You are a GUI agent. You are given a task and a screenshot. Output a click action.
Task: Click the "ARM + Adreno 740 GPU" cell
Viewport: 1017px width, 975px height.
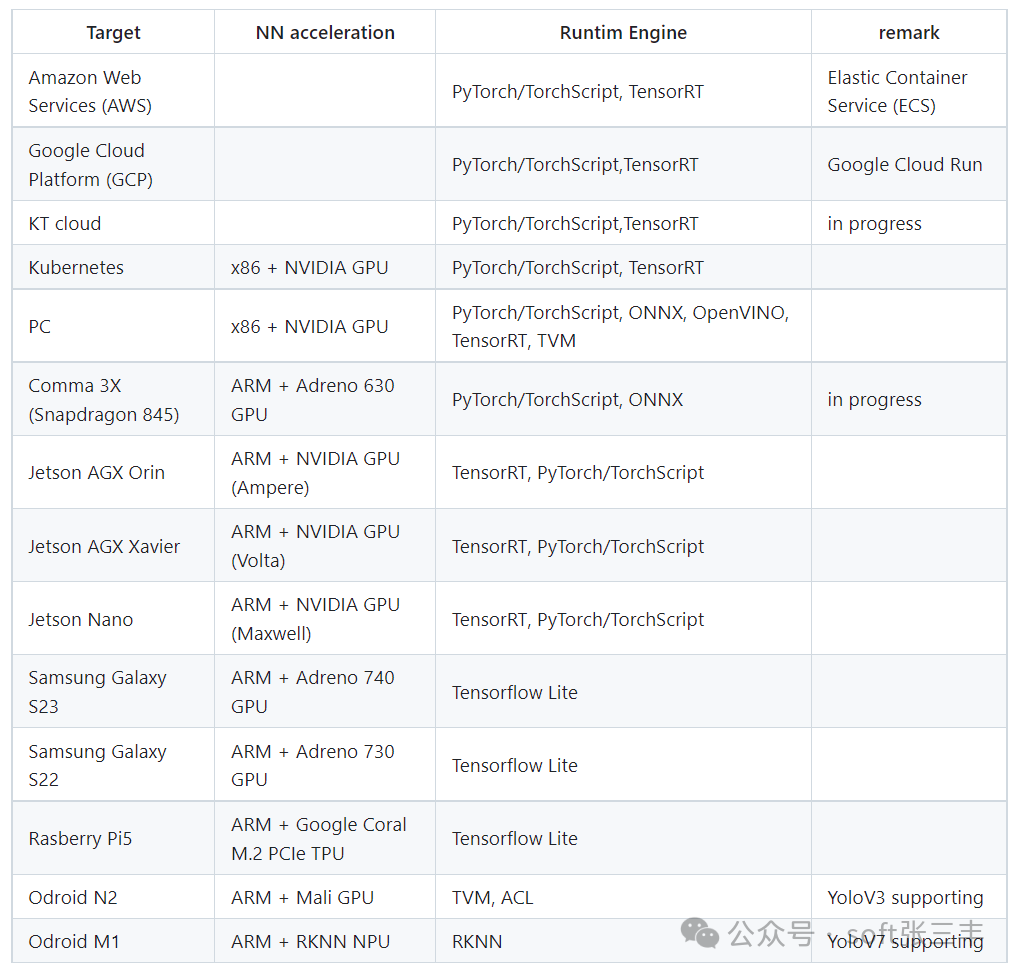pyautogui.click(x=325, y=692)
